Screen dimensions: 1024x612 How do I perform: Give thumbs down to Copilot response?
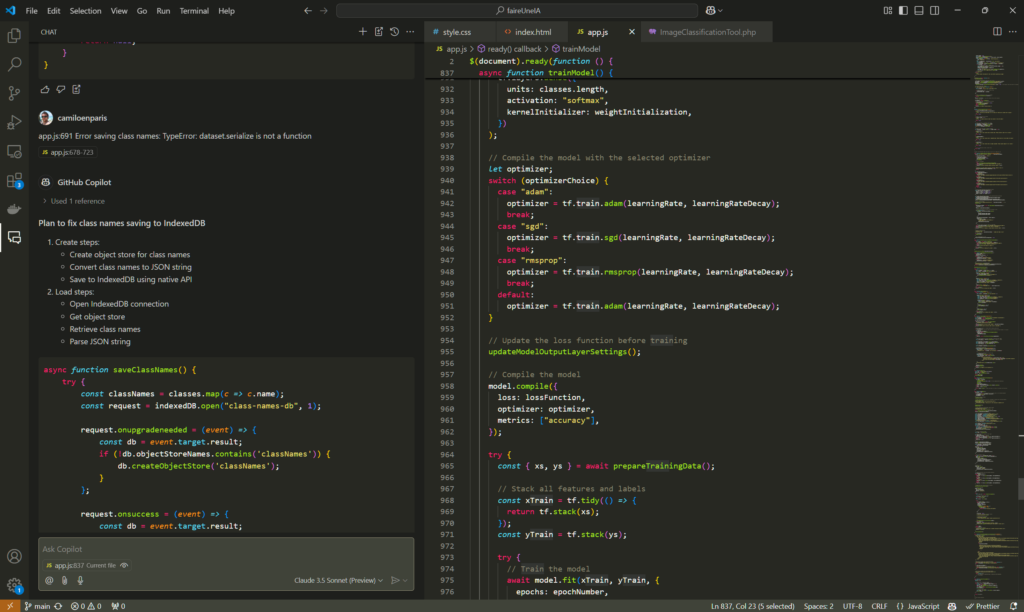click(61, 89)
